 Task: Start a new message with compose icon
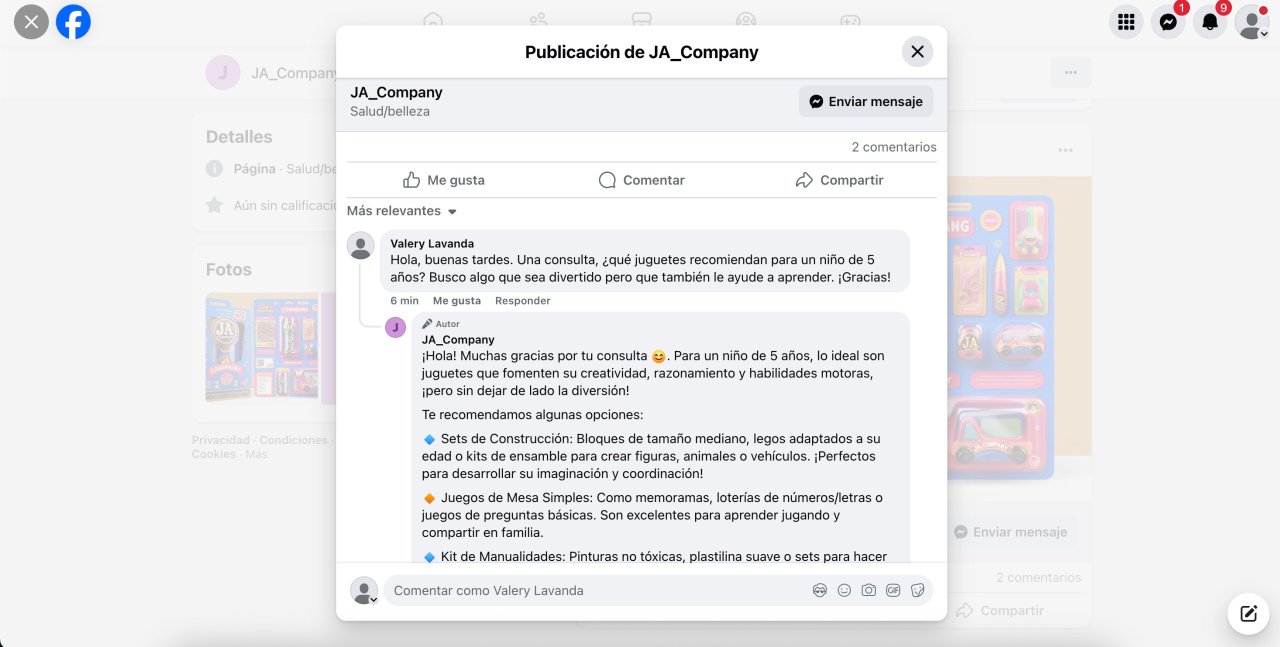[1248, 614]
